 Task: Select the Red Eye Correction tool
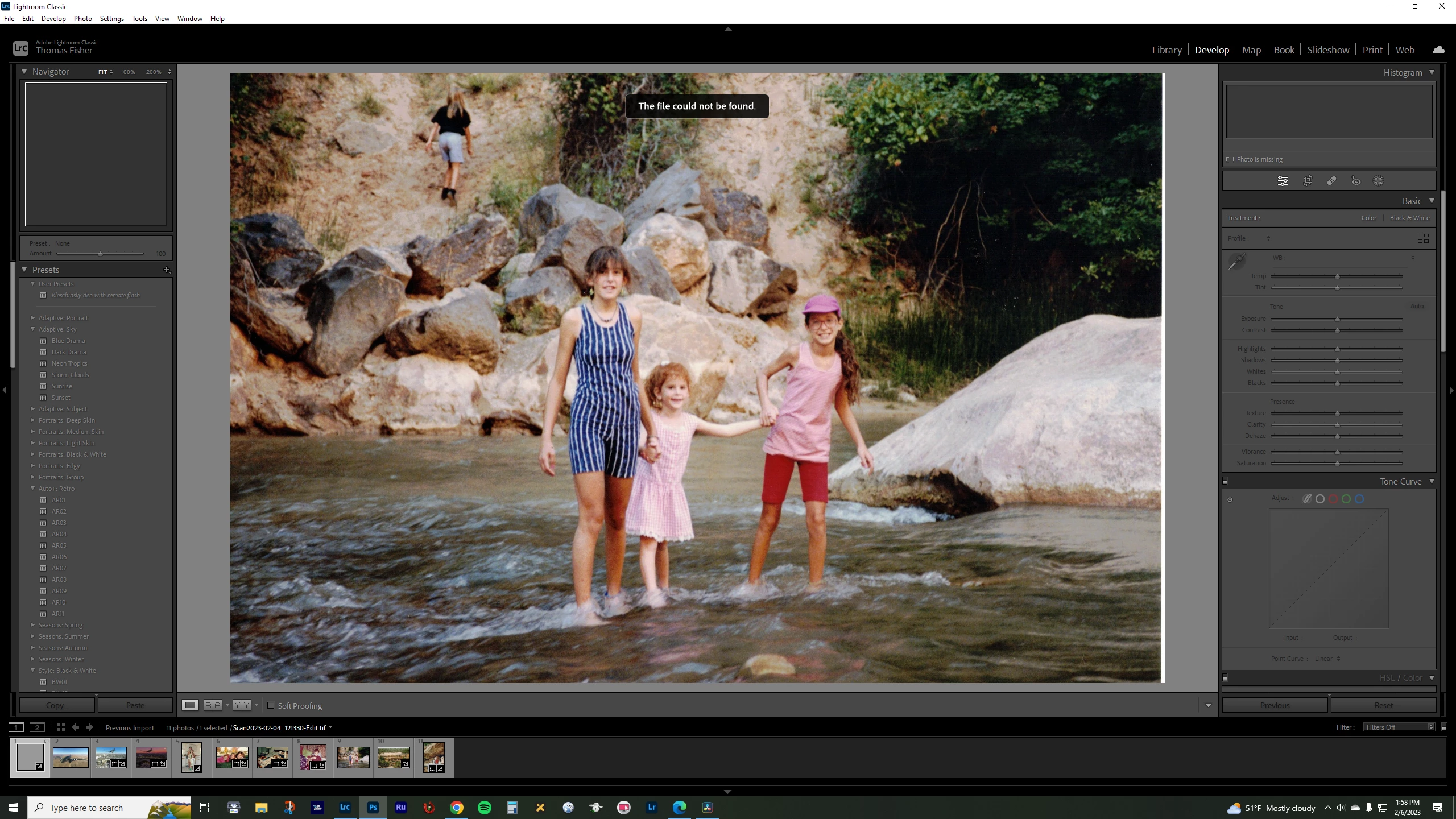1356,181
